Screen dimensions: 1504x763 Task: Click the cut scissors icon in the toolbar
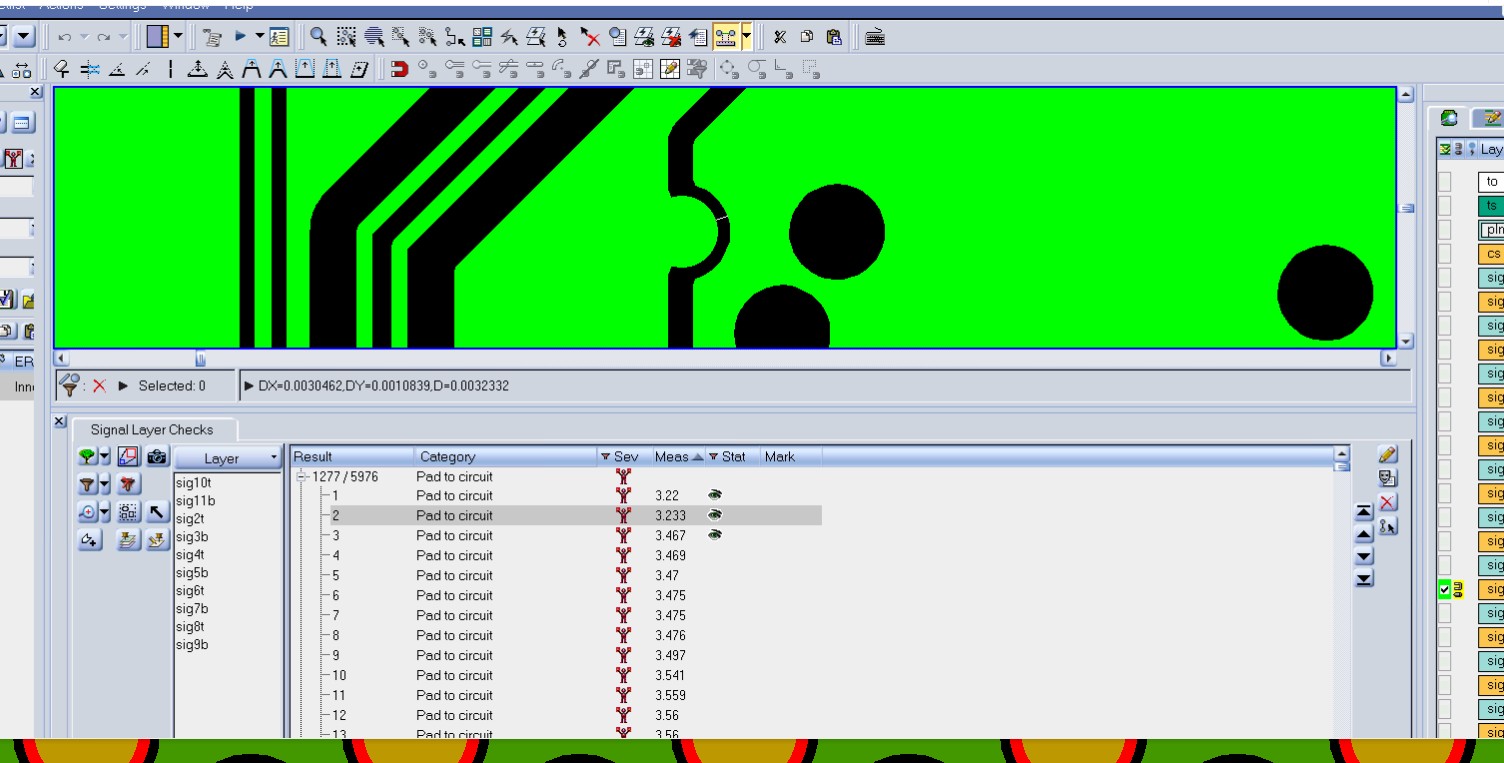coord(781,38)
